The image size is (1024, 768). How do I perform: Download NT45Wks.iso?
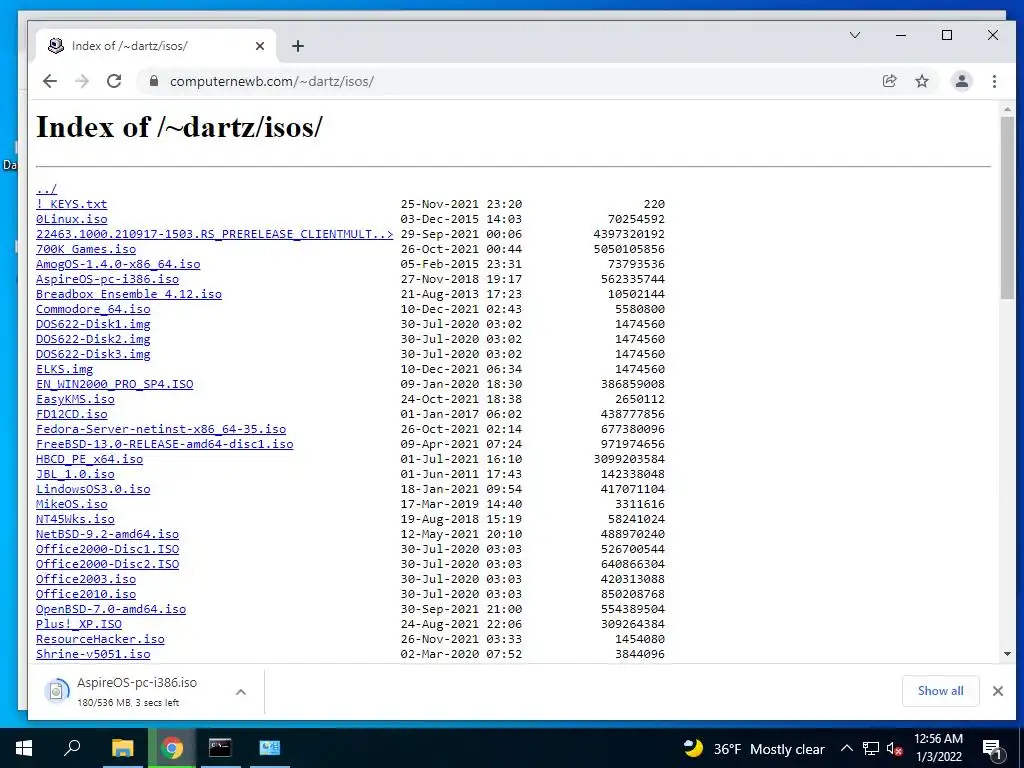point(75,520)
